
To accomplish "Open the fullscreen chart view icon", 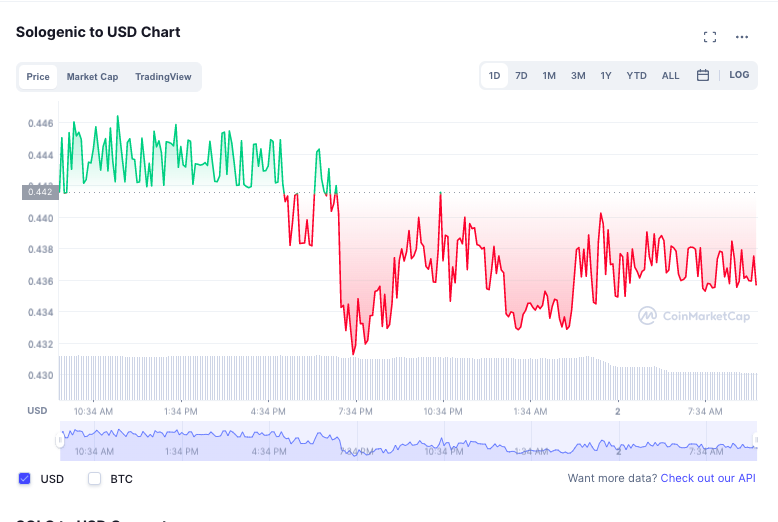I will tap(710, 37).
